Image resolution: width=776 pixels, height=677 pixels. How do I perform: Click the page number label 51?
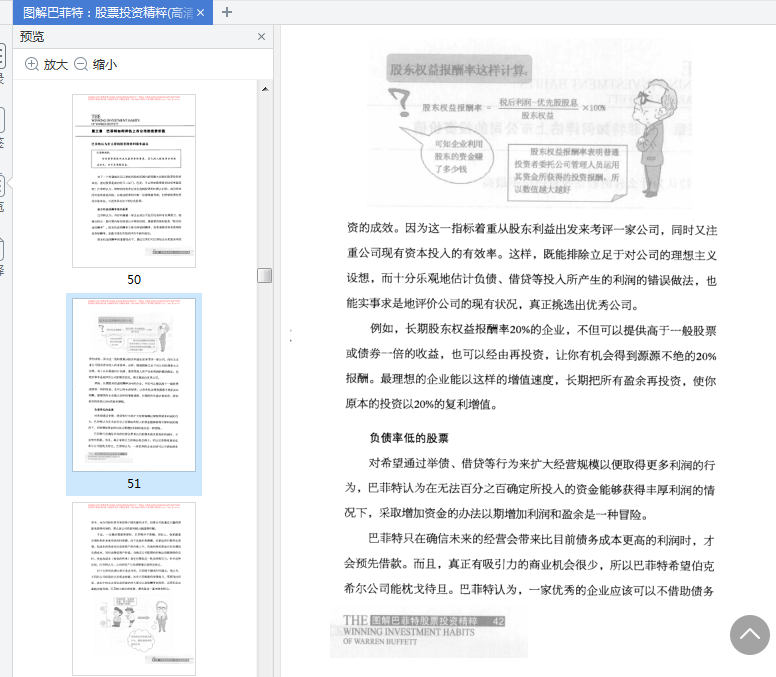(134, 484)
